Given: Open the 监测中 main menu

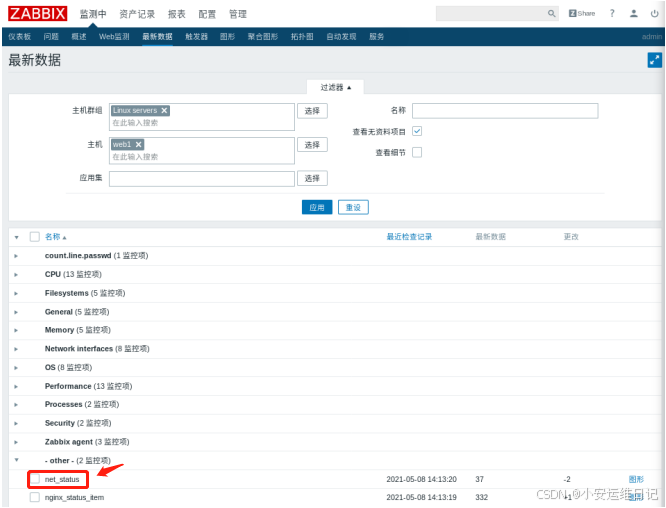Looking at the screenshot, I should pyautogui.click(x=93, y=14).
